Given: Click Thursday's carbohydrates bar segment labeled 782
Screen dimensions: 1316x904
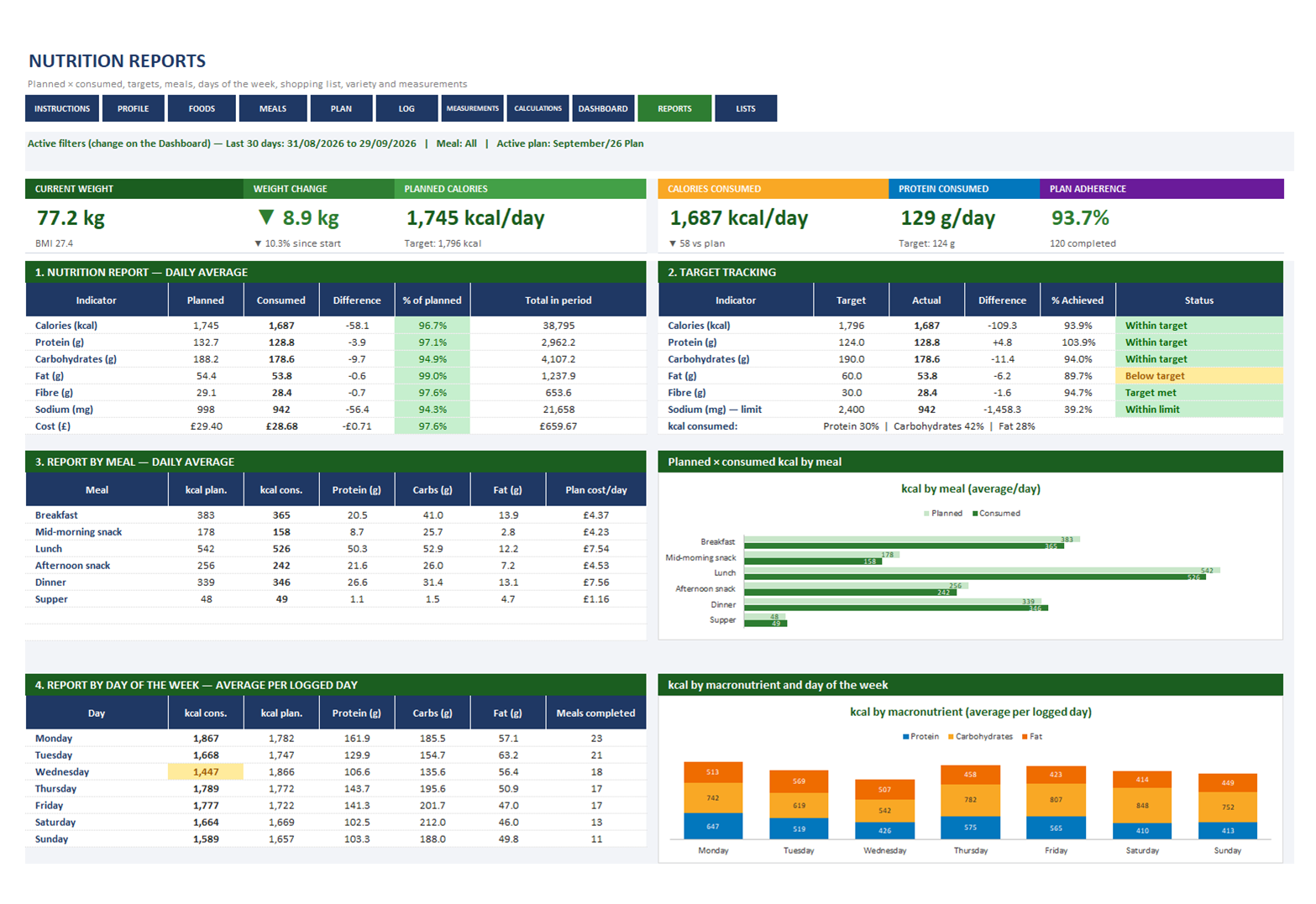Looking at the screenshot, I should (970, 800).
